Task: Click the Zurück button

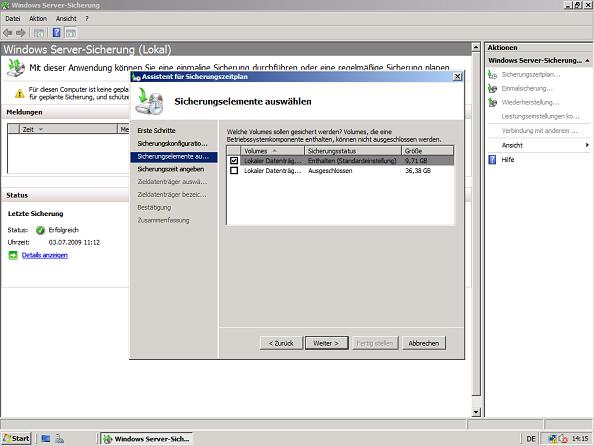Action: (281, 343)
